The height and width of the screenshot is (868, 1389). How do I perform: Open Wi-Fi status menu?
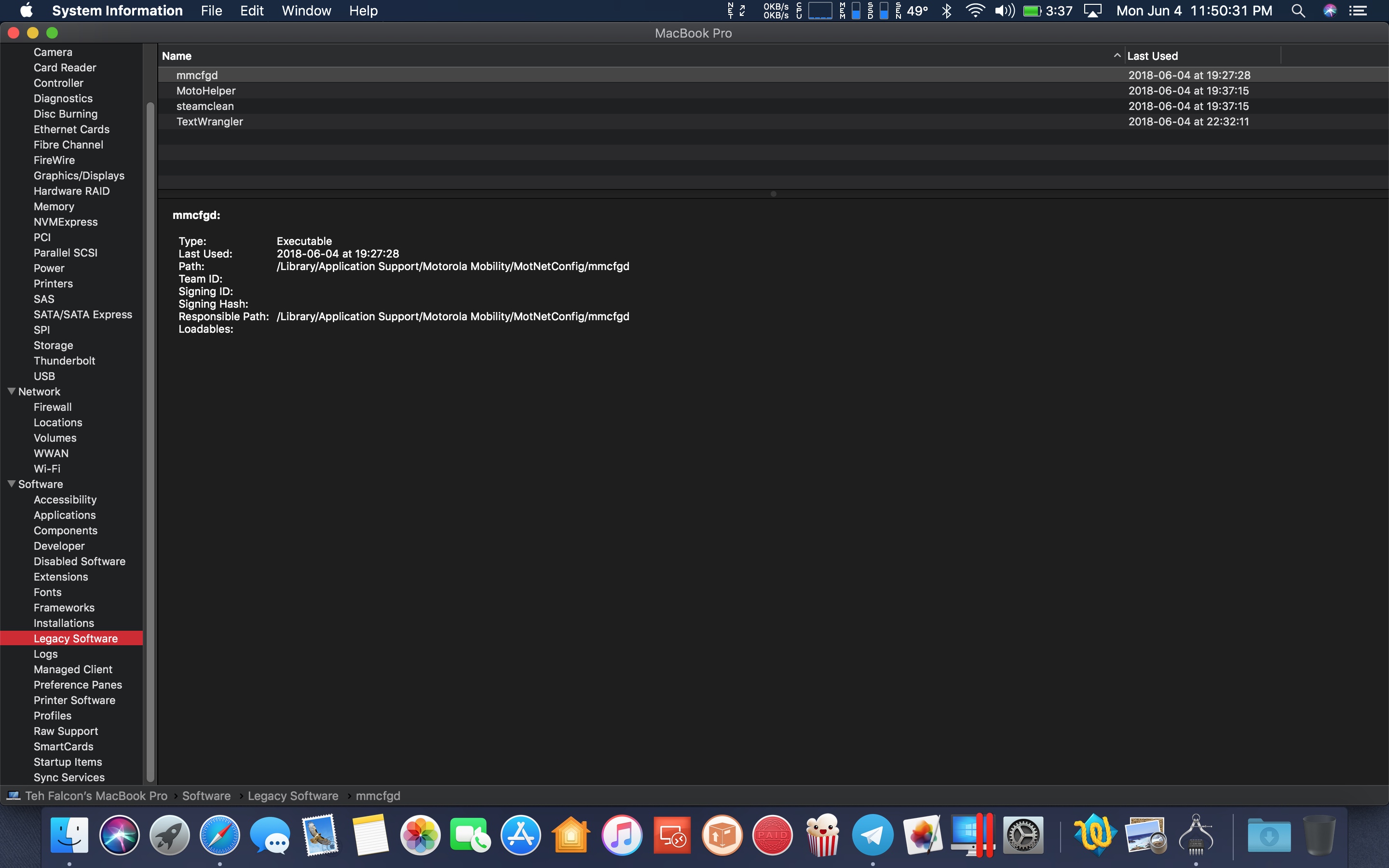tap(975, 11)
